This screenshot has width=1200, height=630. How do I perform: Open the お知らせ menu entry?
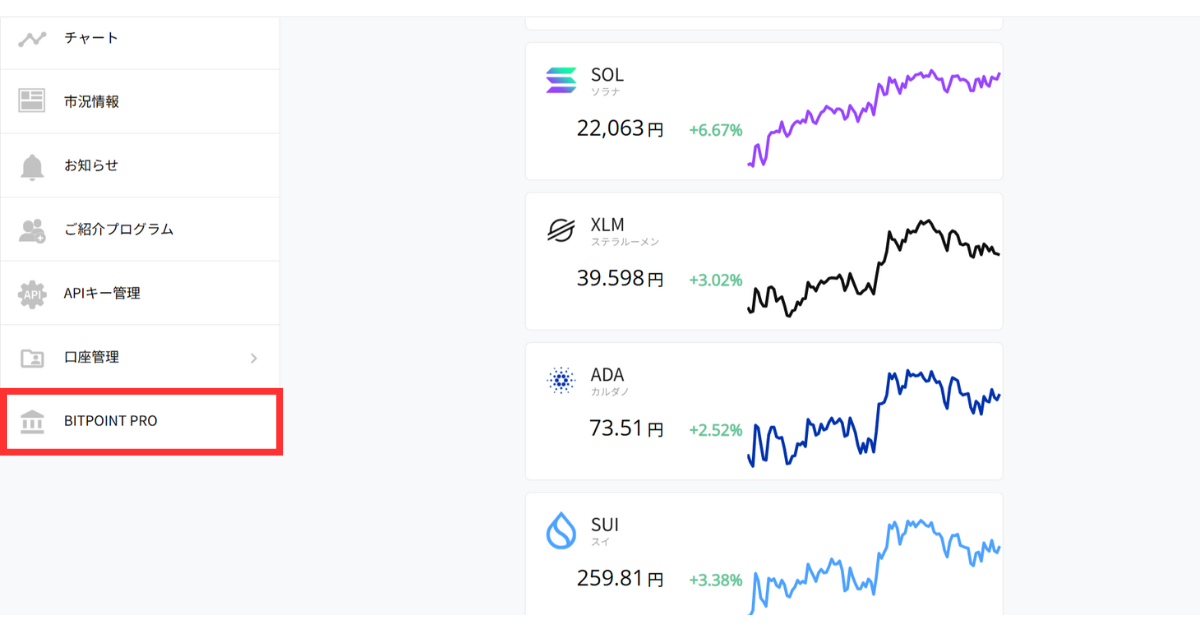tap(91, 165)
